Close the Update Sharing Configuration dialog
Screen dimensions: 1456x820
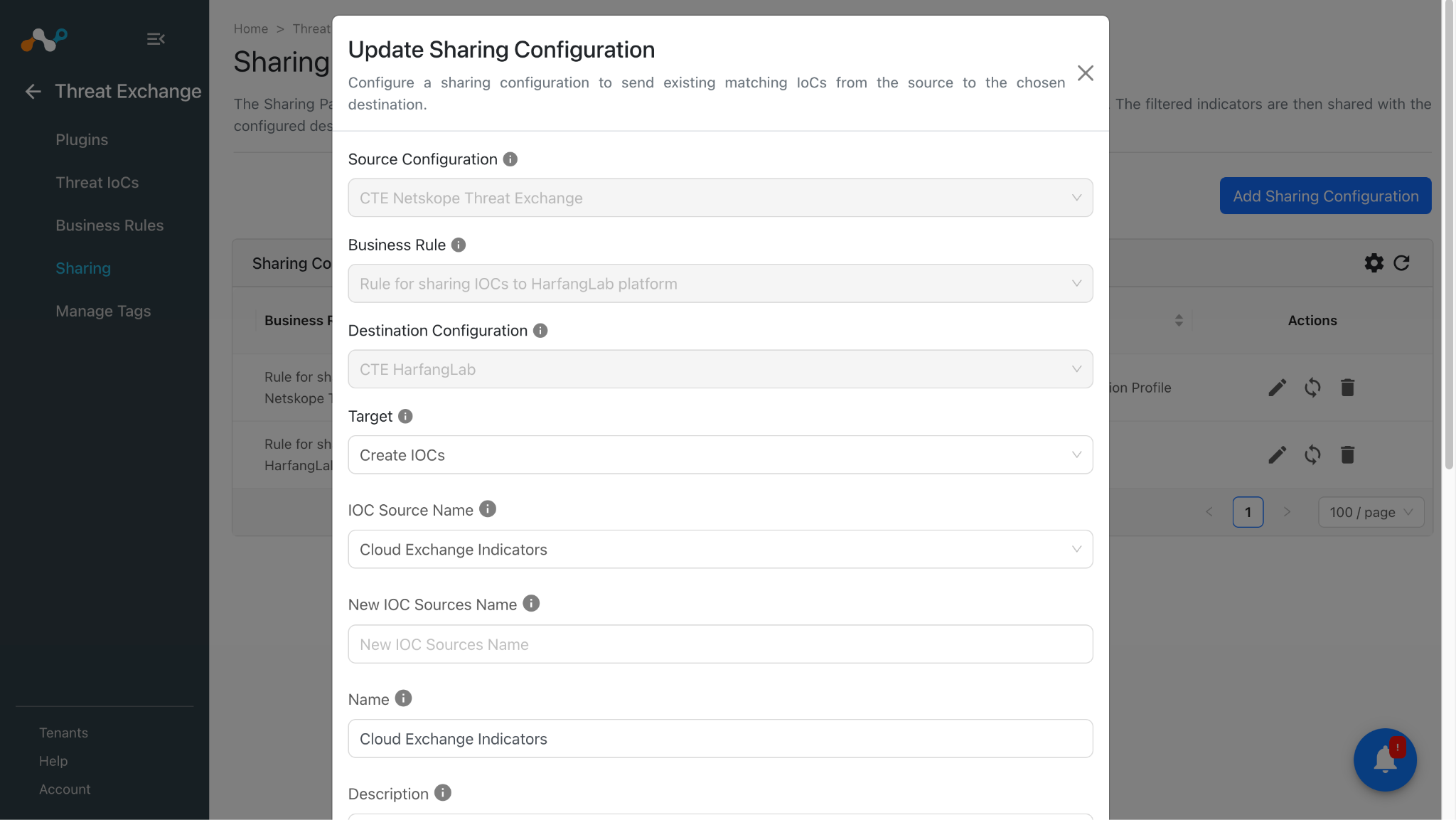point(1085,73)
